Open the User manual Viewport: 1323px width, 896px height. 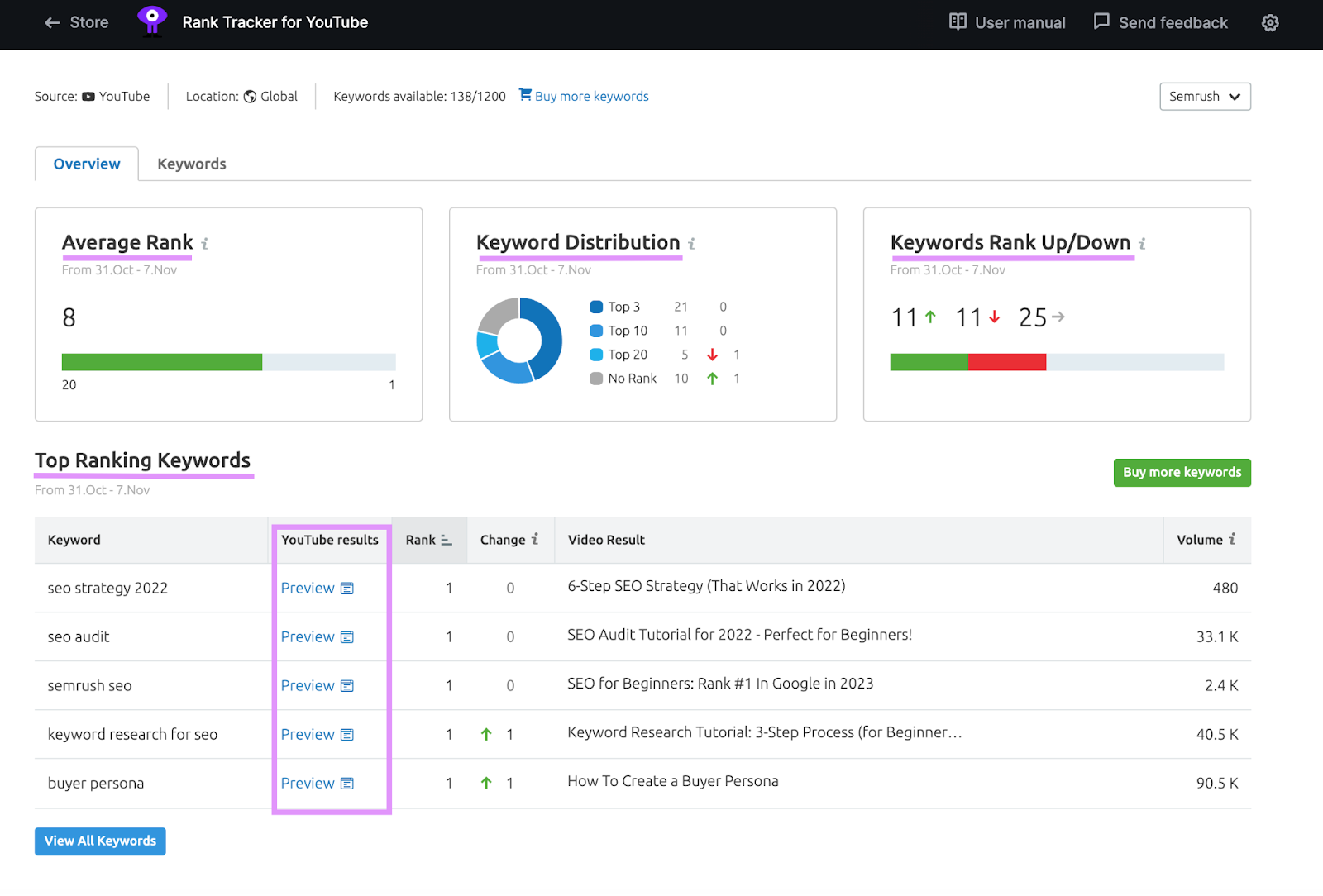1005,22
